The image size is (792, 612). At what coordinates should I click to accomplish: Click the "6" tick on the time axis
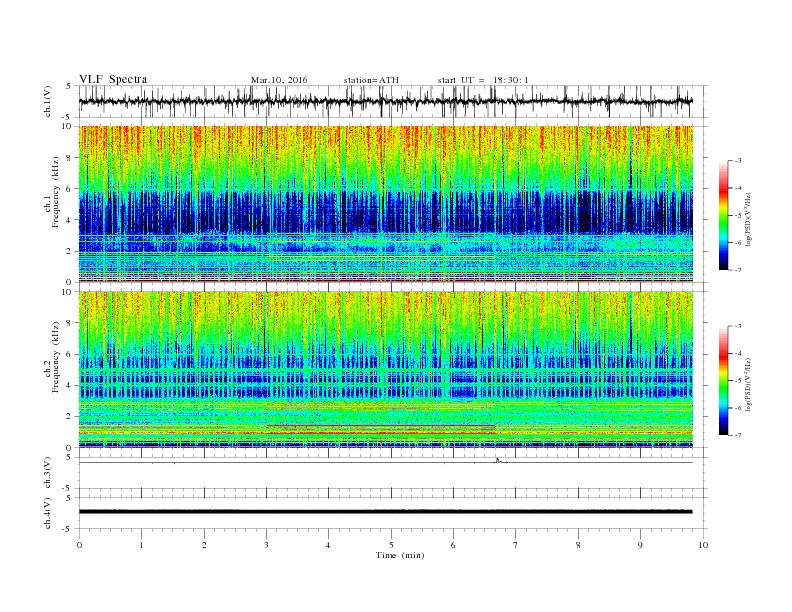453,545
